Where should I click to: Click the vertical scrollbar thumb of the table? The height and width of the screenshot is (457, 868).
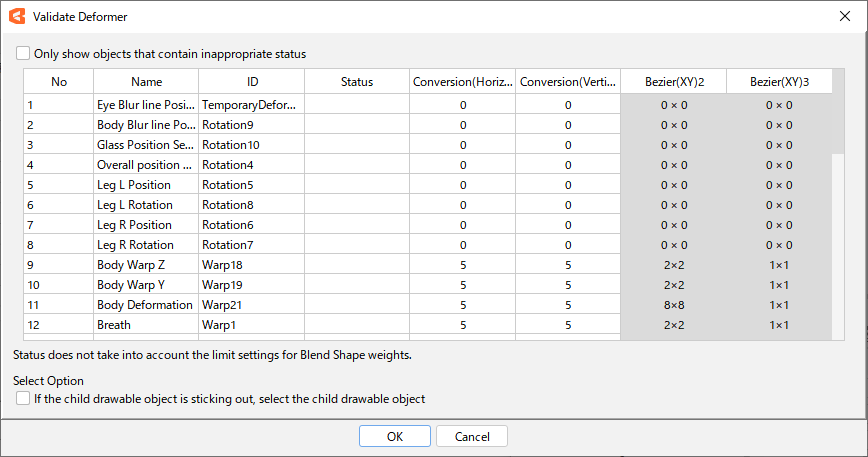click(839, 111)
